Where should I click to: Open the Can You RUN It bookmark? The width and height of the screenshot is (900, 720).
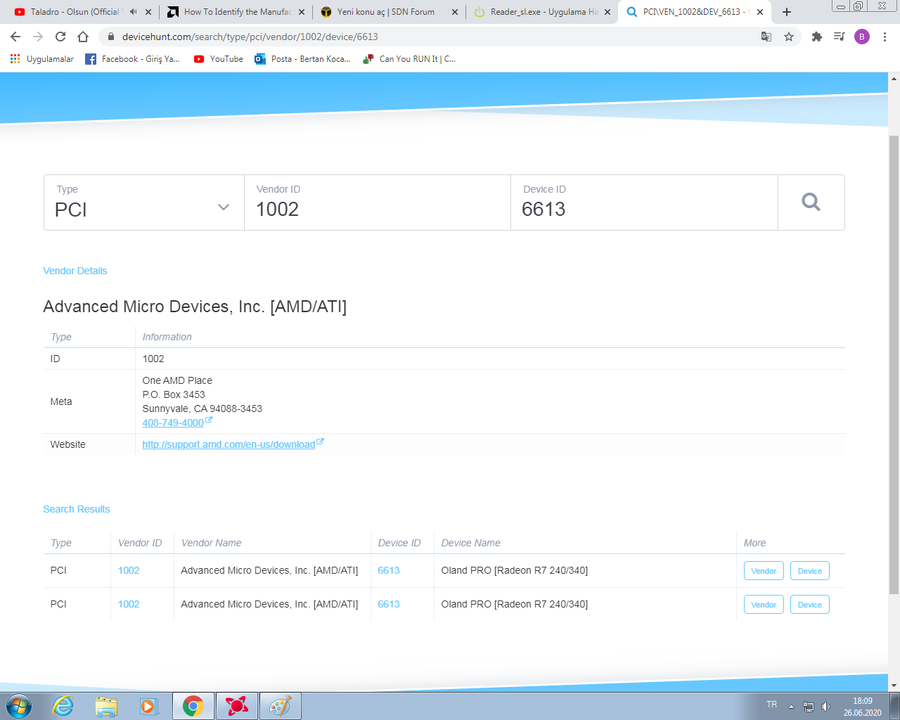point(409,59)
